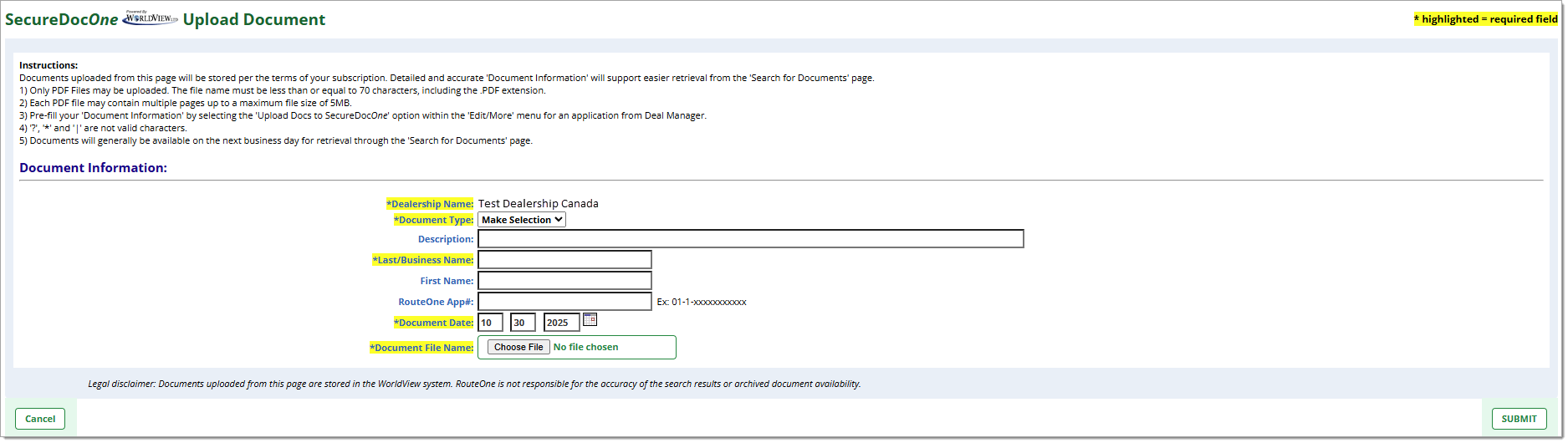Viewport: 1568px width, 443px height.
Task: Click the Document Type field label
Action: tap(433, 220)
